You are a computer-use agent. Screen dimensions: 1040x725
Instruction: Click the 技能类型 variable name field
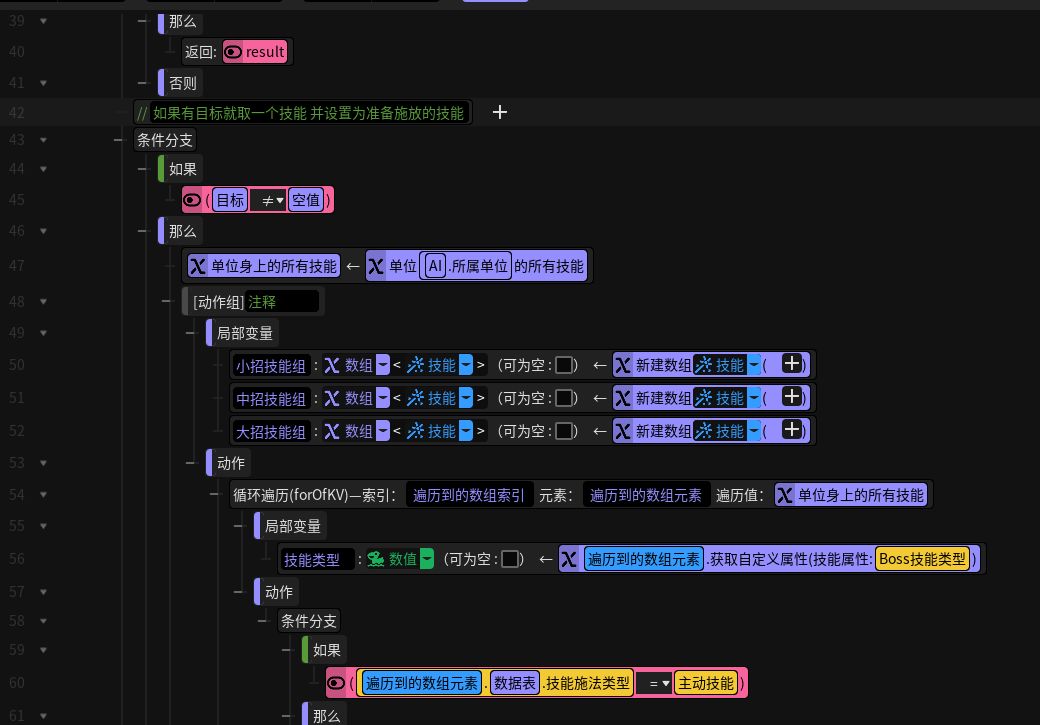point(318,560)
